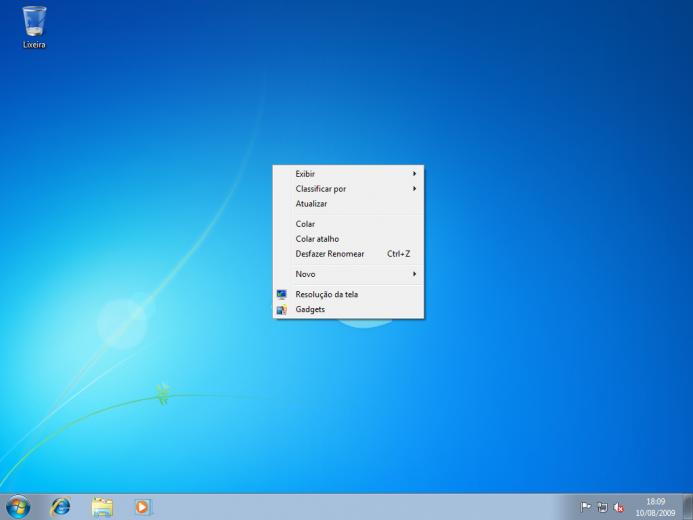Click the Gadgets icon in context menu
This screenshot has width=693, height=520.
pos(282,309)
